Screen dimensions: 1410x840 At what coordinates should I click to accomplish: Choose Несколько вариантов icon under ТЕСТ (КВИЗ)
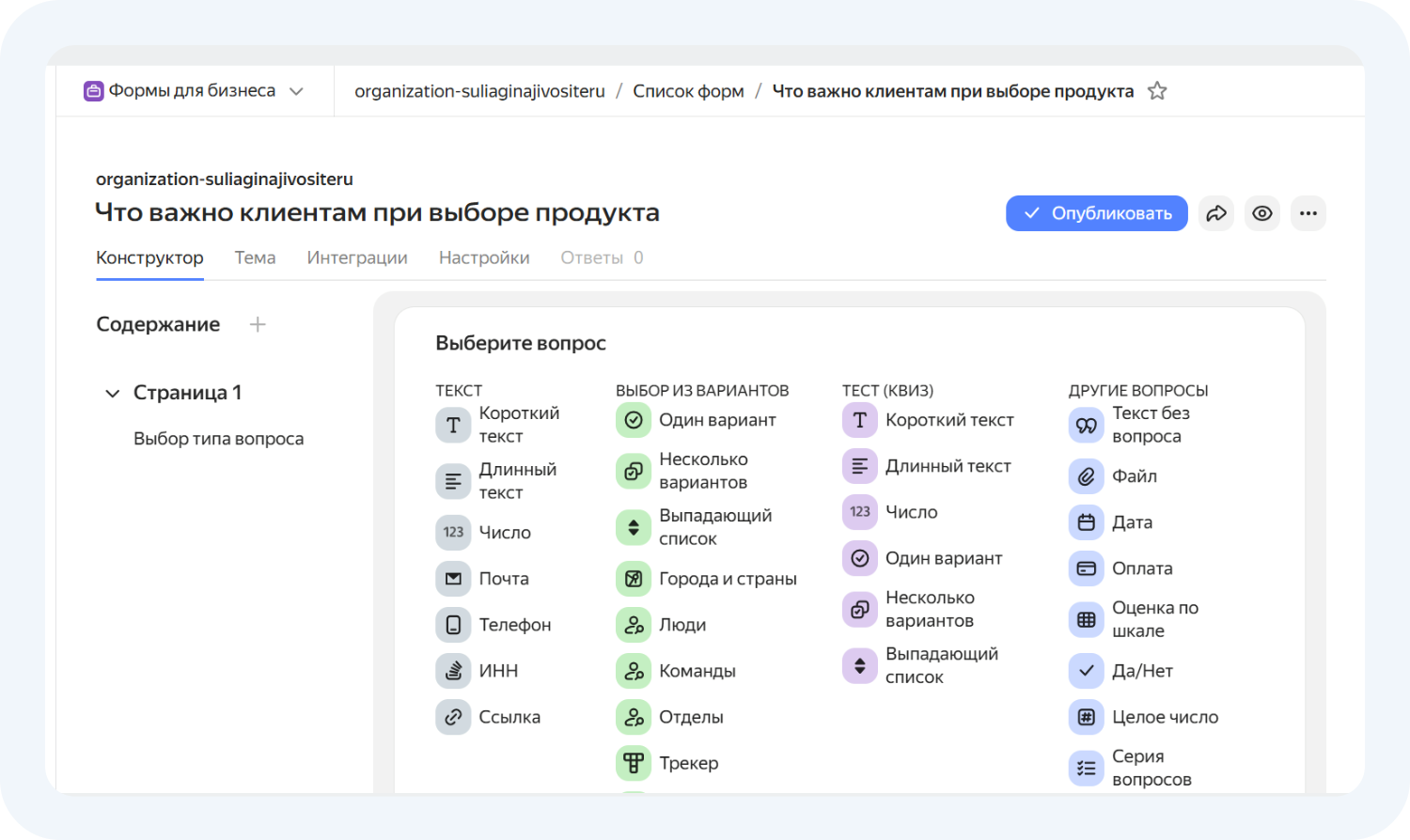[x=860, y=609]
